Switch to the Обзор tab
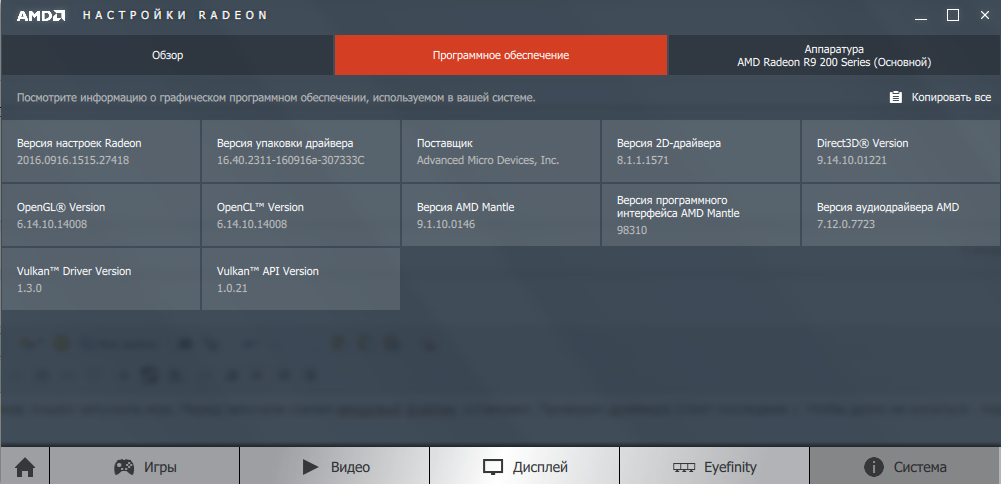Viewport: 1001px width, 484px height. [167, 56]
